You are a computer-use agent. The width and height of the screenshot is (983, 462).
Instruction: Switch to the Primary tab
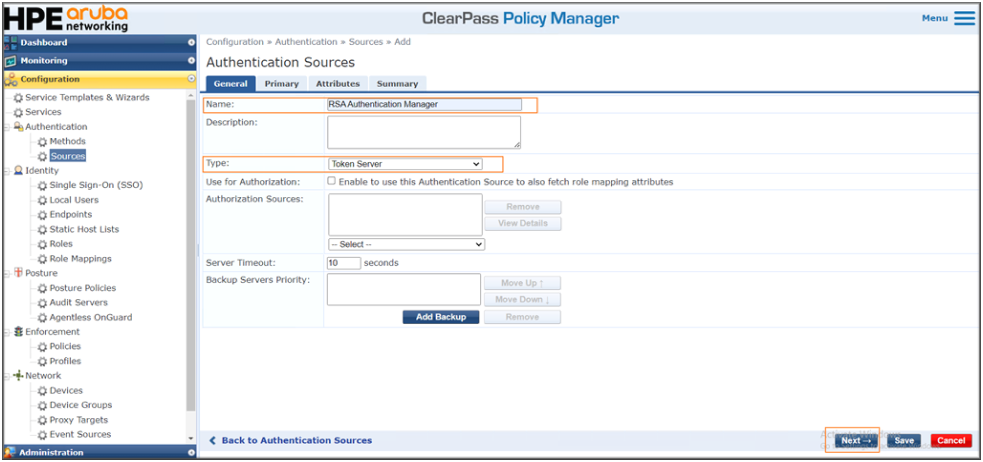(282, 84)
